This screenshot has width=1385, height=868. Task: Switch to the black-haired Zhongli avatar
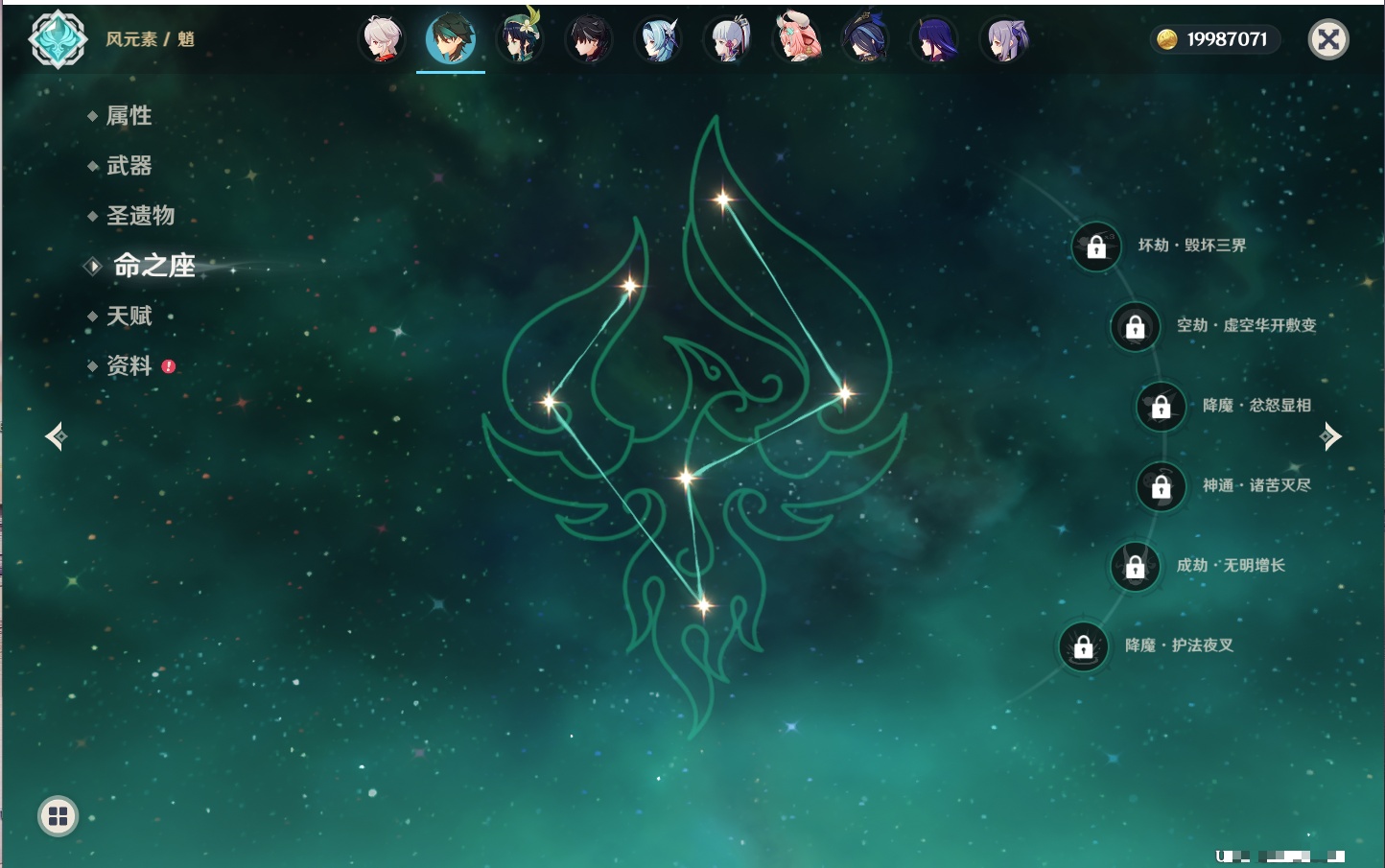[589, 39]
